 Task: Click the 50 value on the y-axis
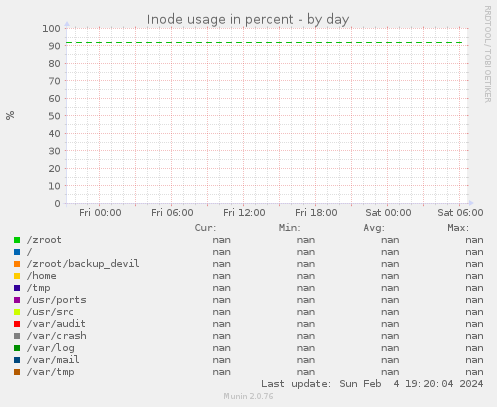tap(54, 116)
